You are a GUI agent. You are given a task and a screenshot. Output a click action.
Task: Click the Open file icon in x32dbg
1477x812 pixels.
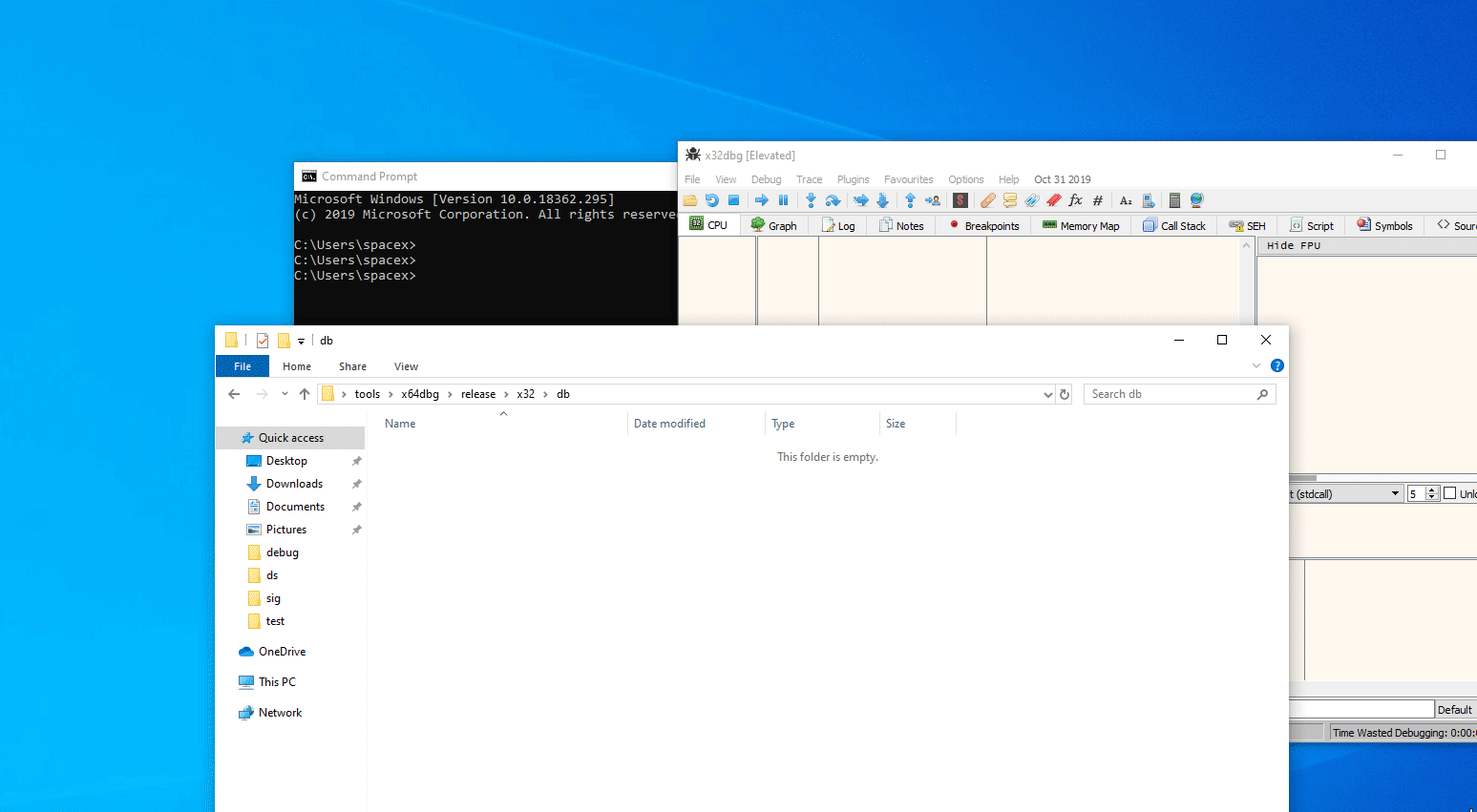coord(689,200)
